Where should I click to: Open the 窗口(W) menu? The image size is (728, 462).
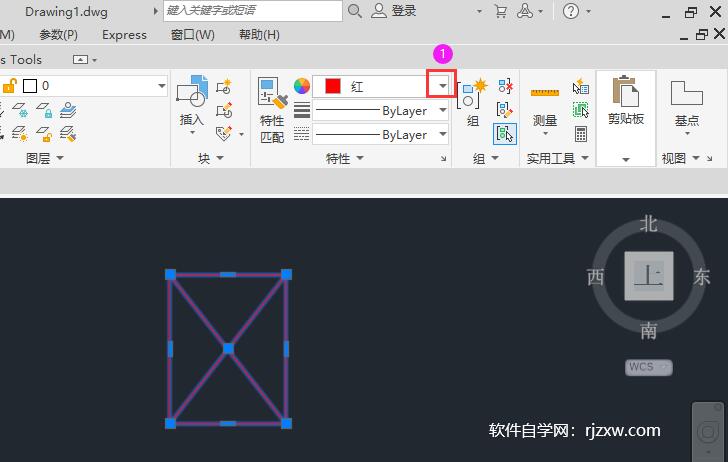coord(192,35)
